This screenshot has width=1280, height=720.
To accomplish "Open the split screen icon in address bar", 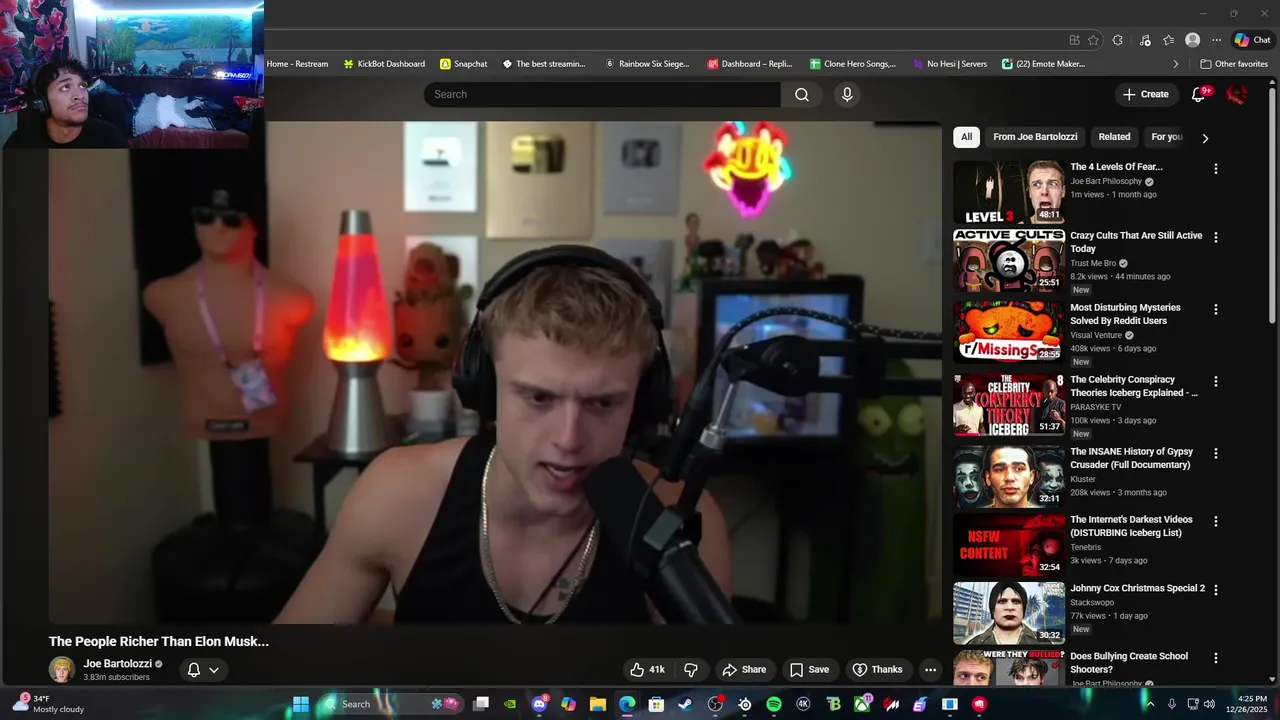I will pos(1074,40).
